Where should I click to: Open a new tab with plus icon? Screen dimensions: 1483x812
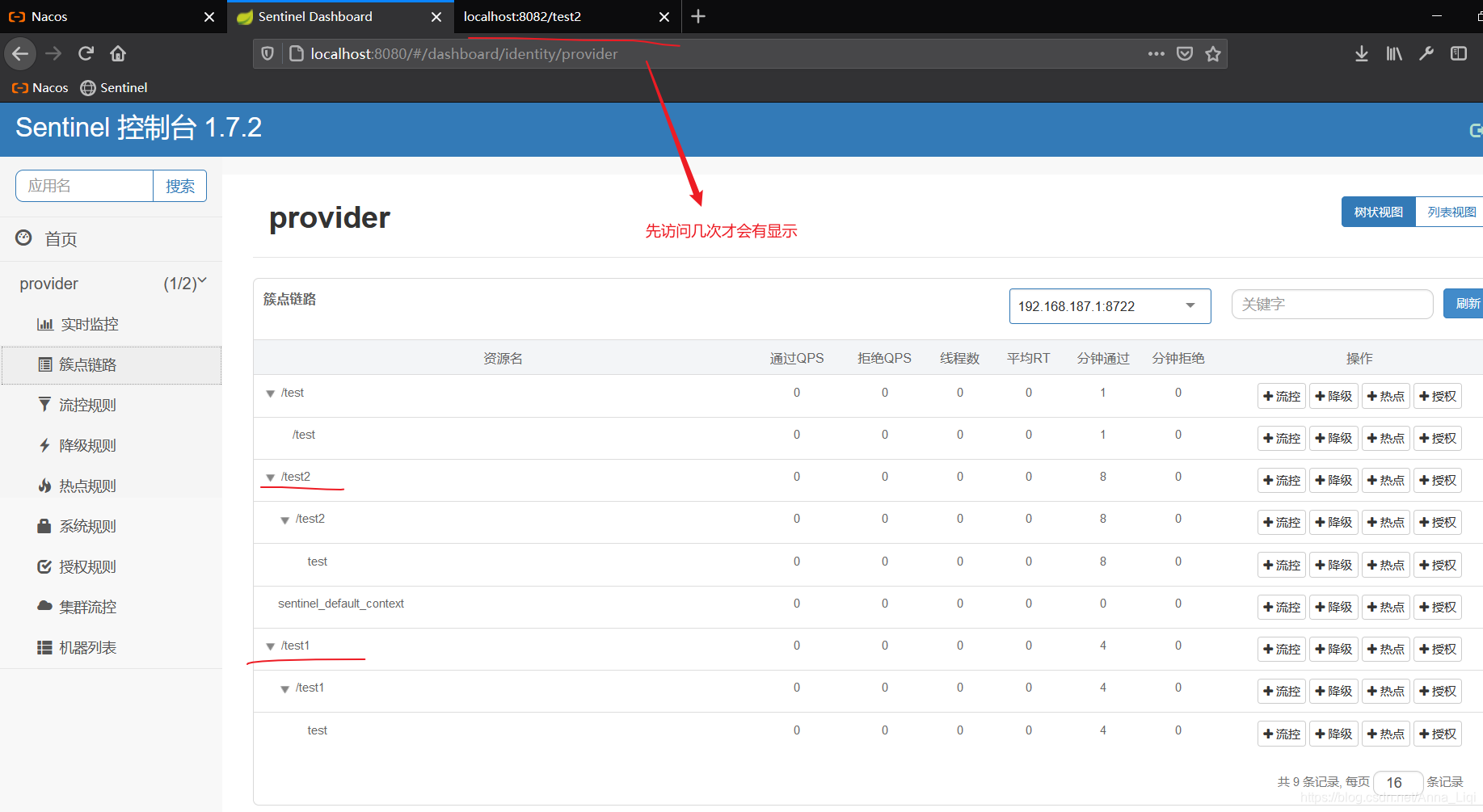click(x=698, y=16)
